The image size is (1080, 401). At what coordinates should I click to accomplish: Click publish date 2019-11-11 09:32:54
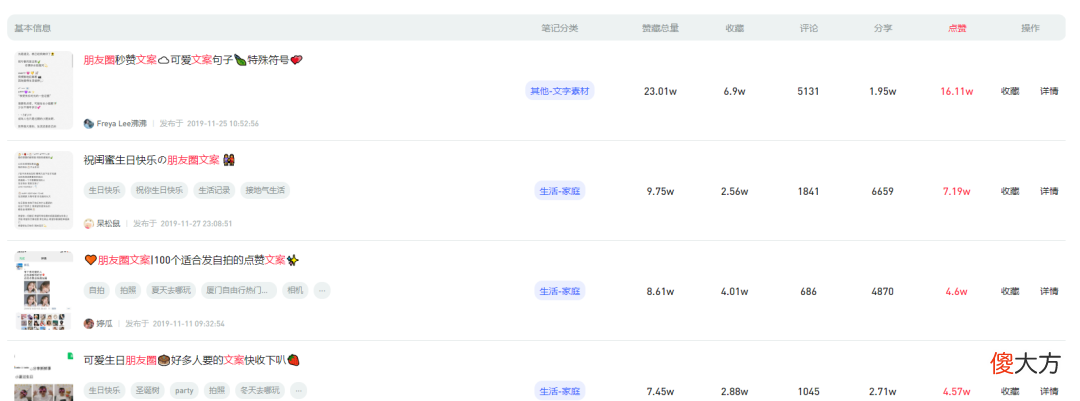pyautogui.click(x=188, y=323)
